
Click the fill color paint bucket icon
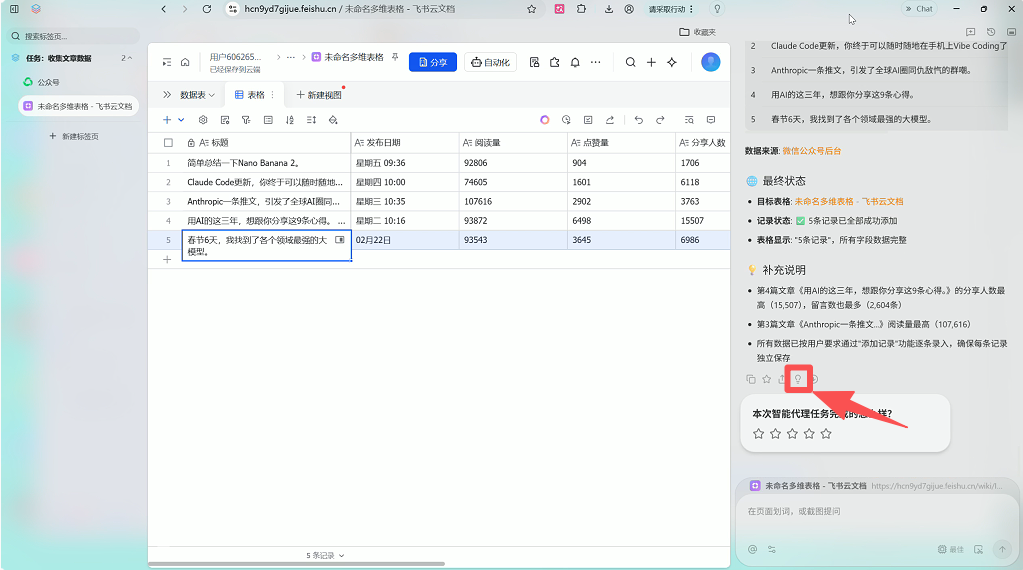333,120
